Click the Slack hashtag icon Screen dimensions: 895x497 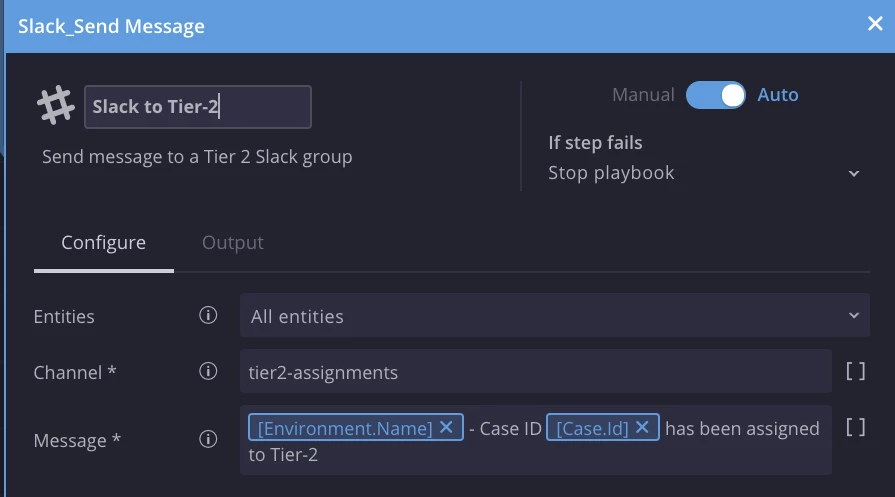56,106
